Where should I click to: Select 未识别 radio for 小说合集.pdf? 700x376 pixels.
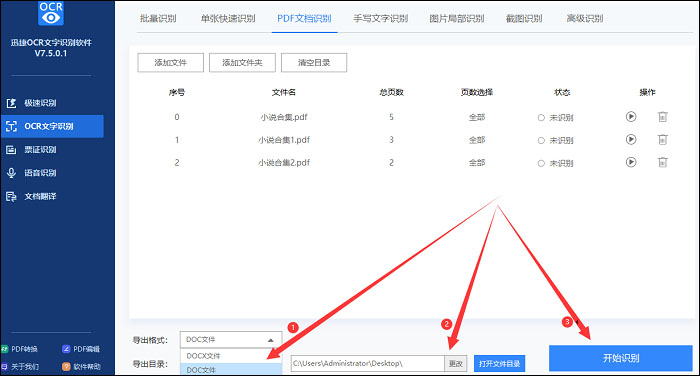click(x=541, y=118)
